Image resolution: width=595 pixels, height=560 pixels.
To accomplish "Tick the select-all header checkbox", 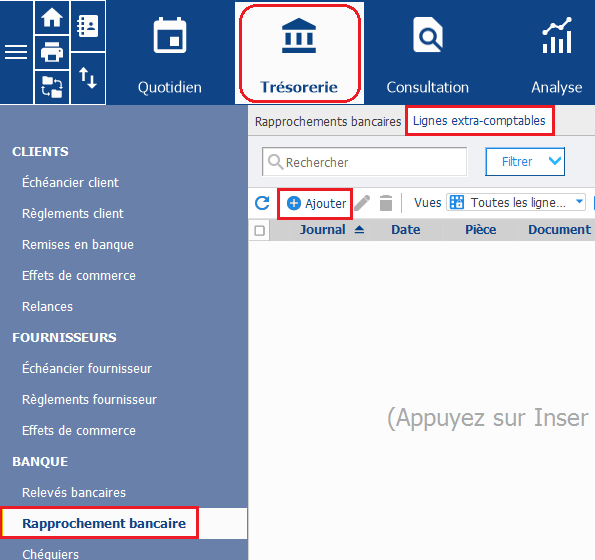I will click(x=260, y=230).
